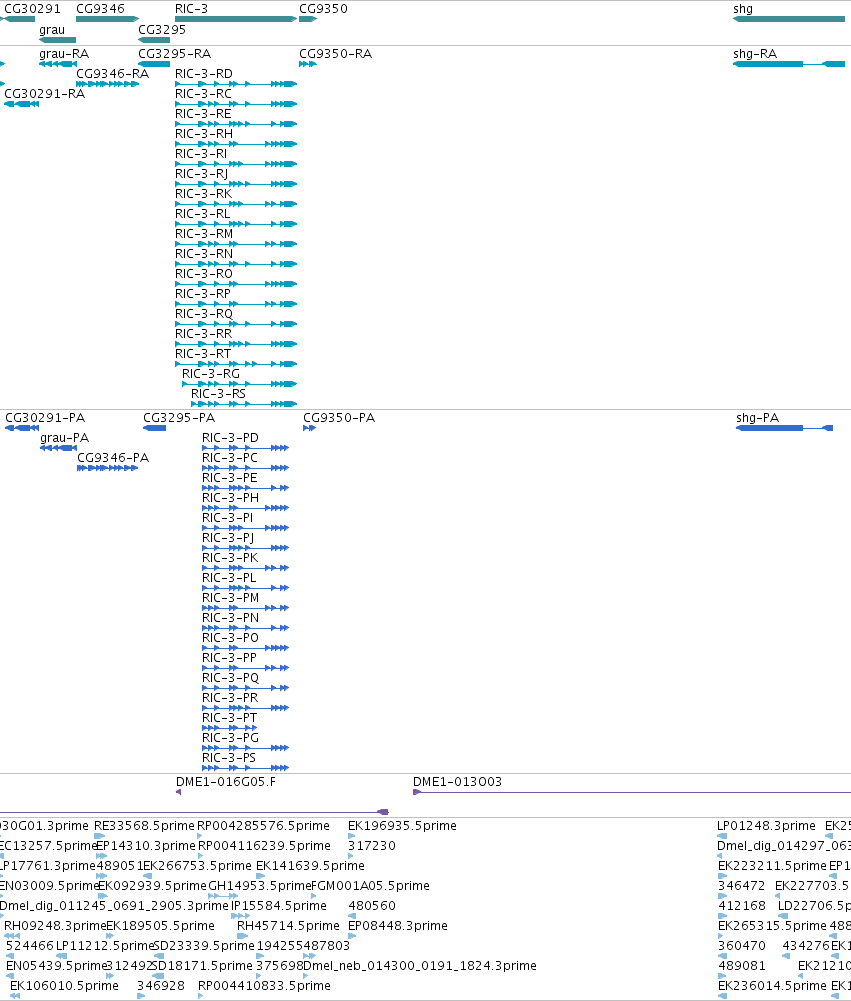Click the grau-PA protein label
The width and height of the screenshot is (851, 1001).
coord(64,438)
